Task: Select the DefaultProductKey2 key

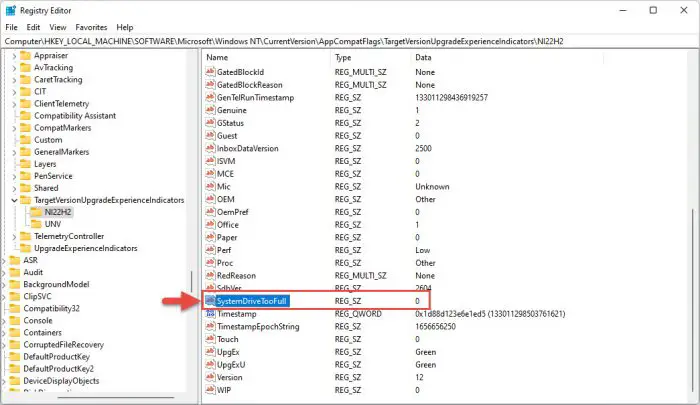Action: 58,369
